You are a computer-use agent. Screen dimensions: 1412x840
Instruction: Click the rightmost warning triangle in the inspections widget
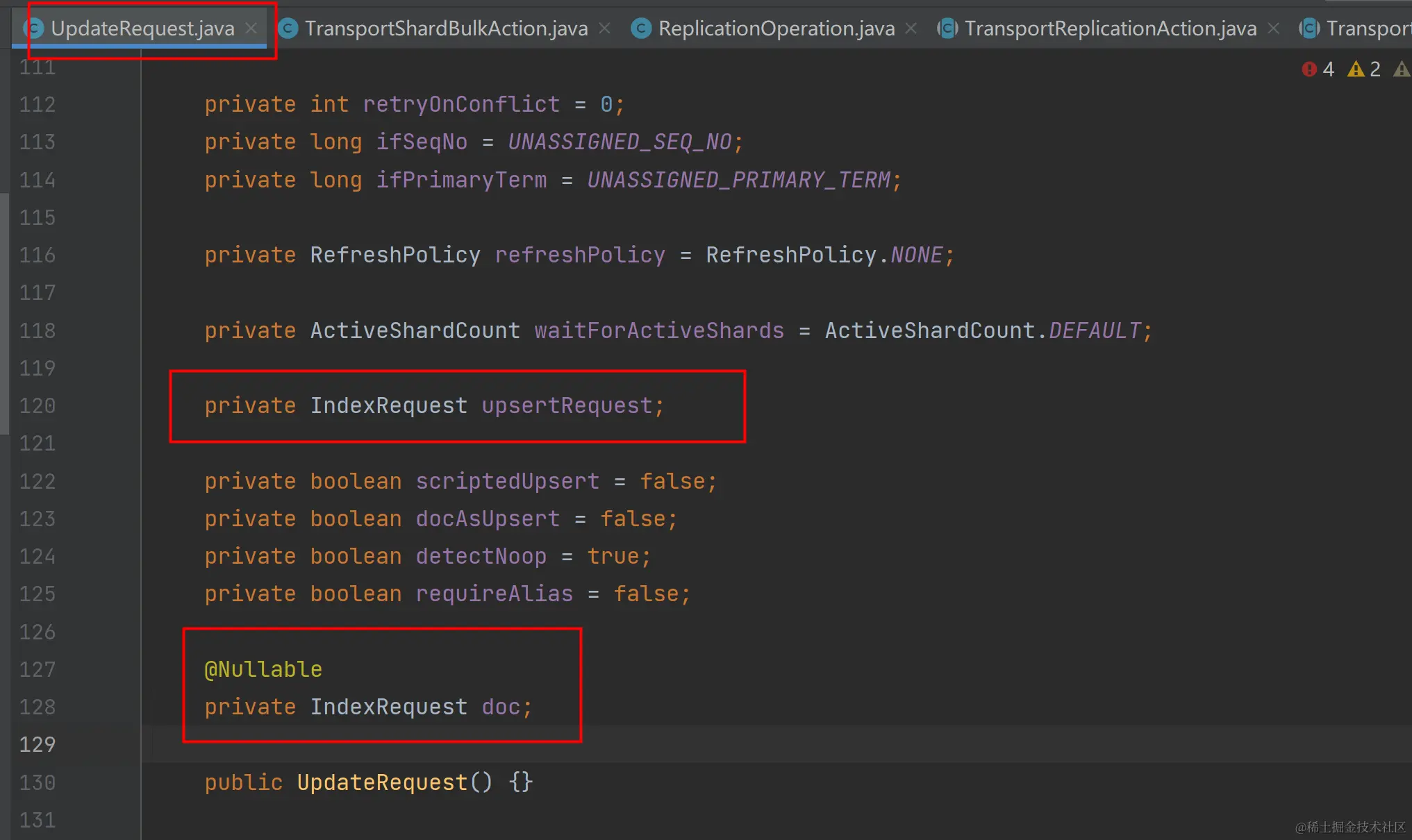[1402, 69]
